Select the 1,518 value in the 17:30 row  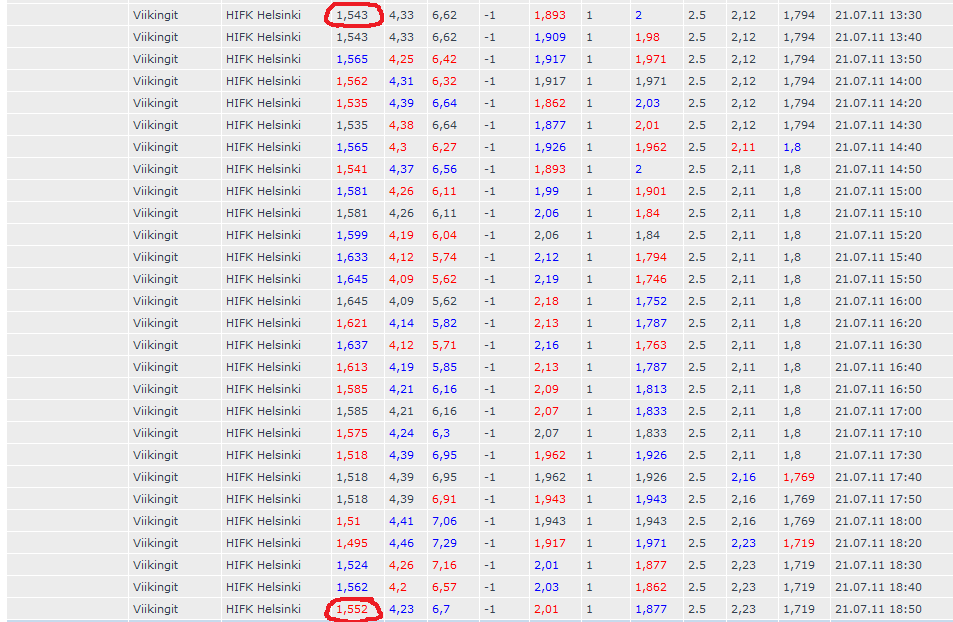pyautogui.click(x=352, y=455)
